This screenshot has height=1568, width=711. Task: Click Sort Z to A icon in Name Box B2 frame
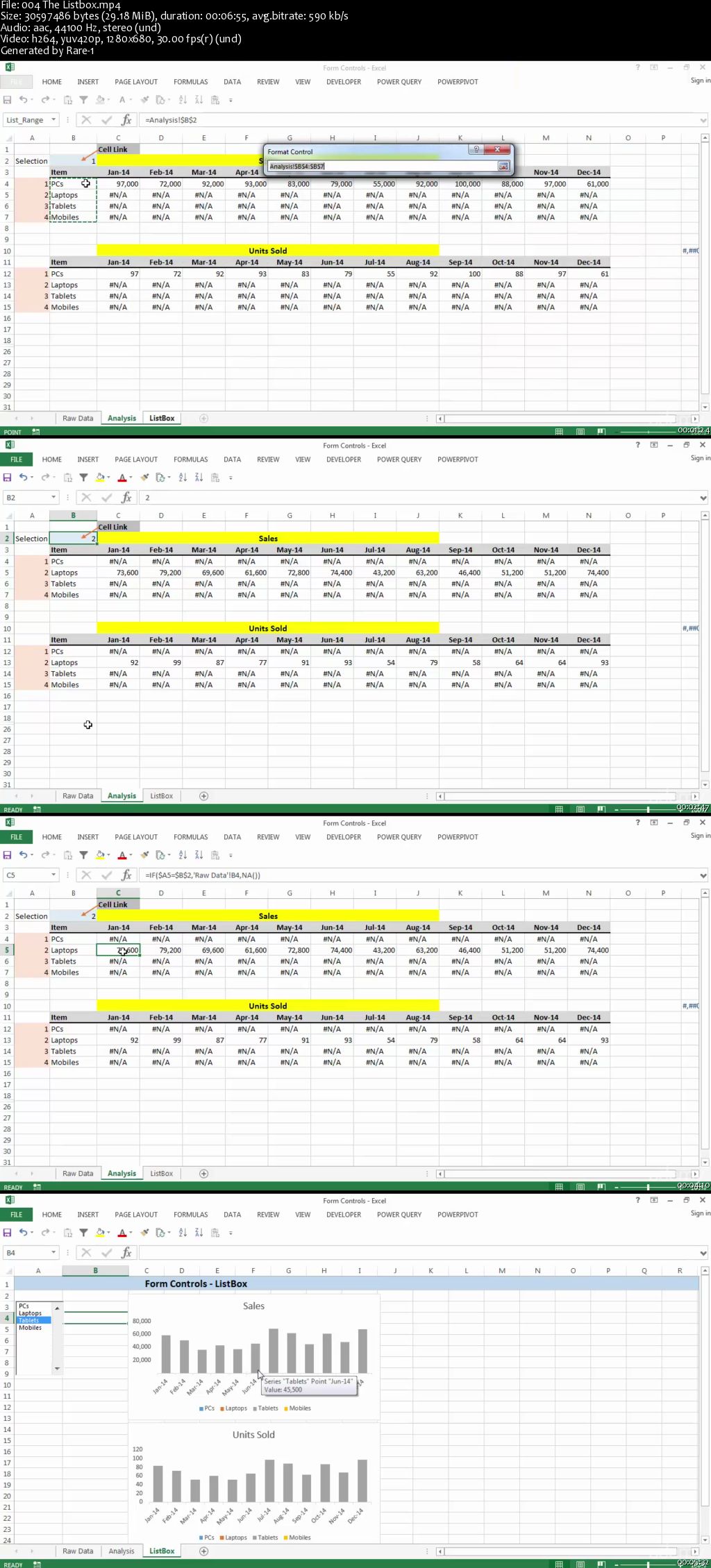199,478
